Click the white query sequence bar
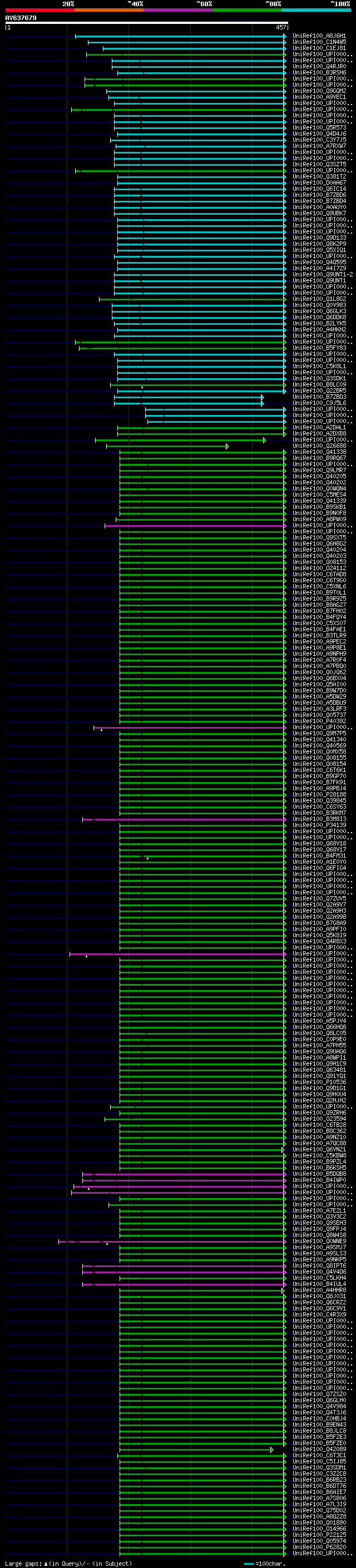The height and width of the screenshot is (1568, 356). coord(146,23)
